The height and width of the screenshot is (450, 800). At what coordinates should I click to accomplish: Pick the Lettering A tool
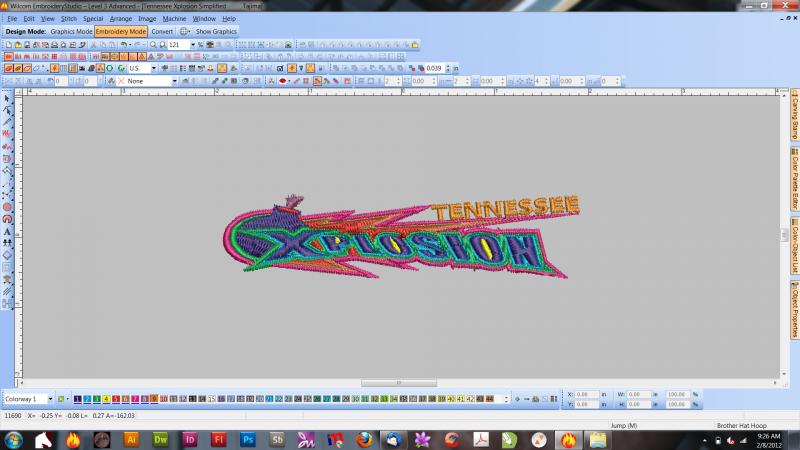click(7, 231)
